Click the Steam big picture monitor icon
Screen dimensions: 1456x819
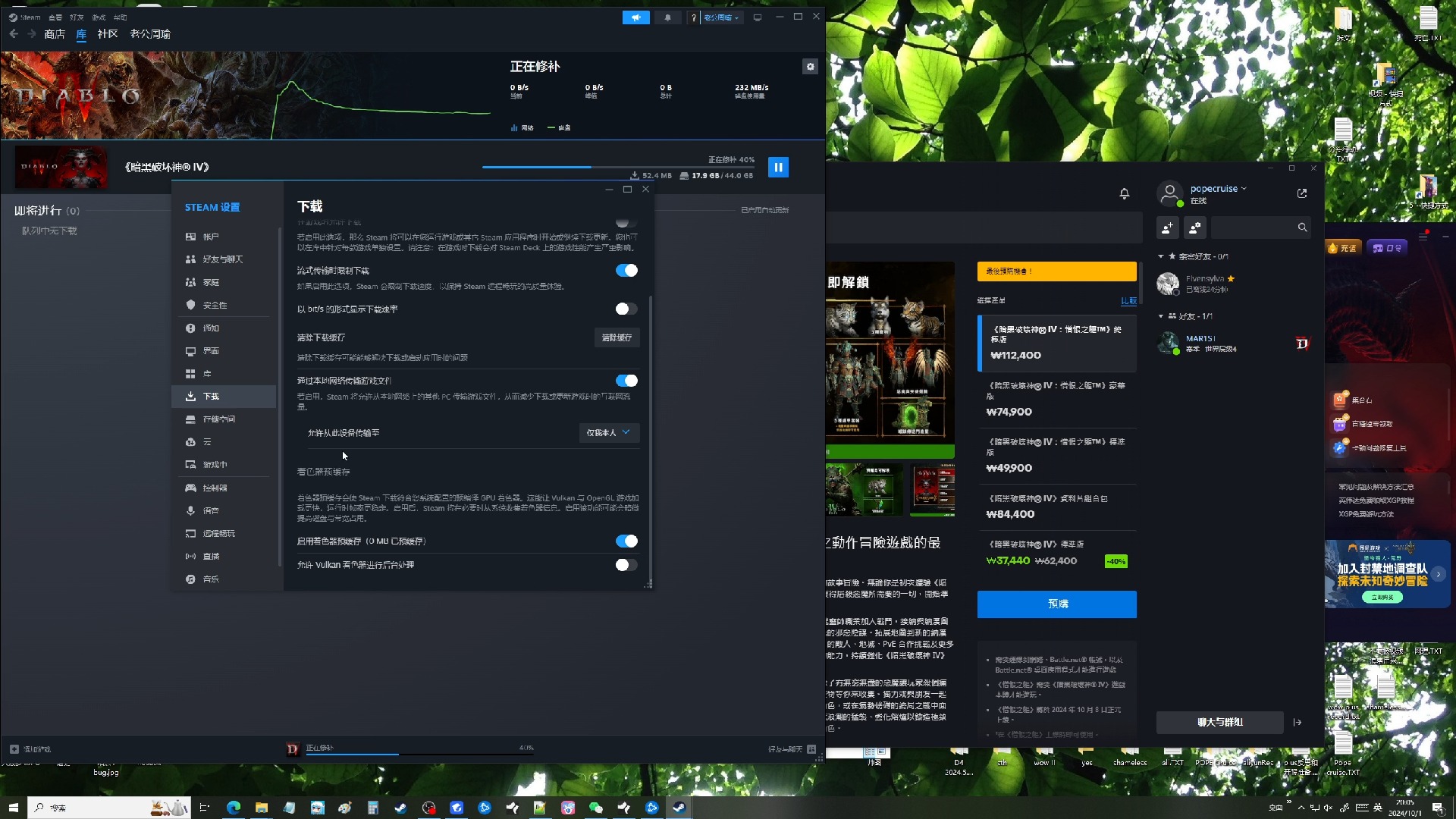point(758,17)
